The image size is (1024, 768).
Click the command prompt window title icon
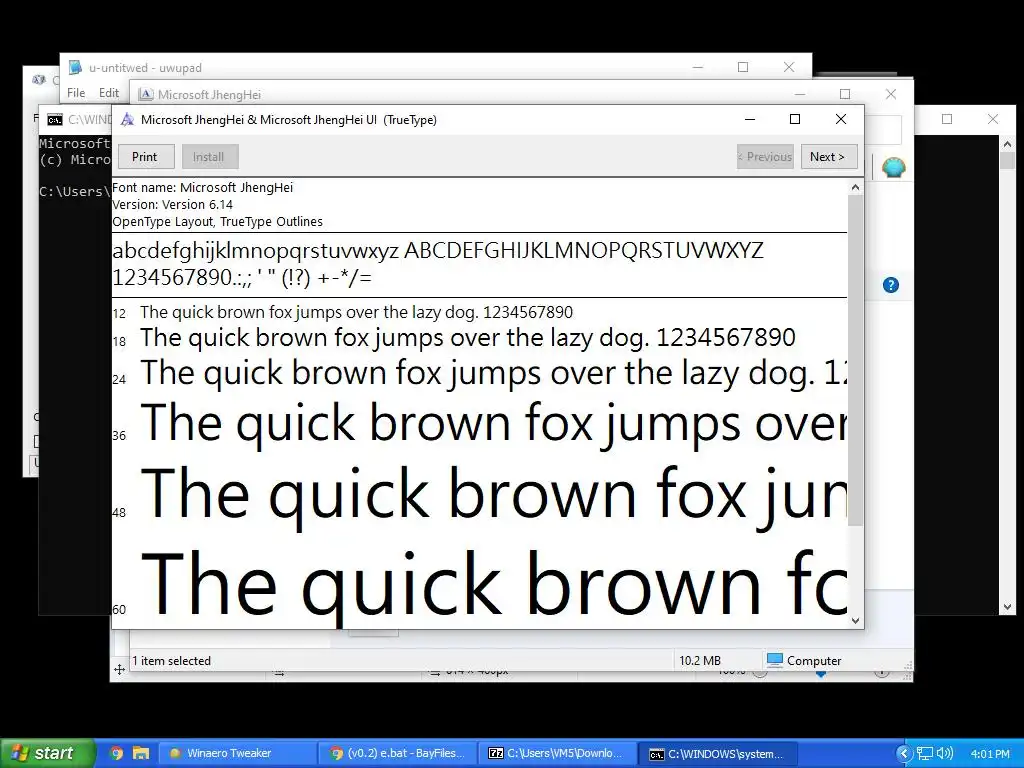pyautogui.click(x=55, y=120)
